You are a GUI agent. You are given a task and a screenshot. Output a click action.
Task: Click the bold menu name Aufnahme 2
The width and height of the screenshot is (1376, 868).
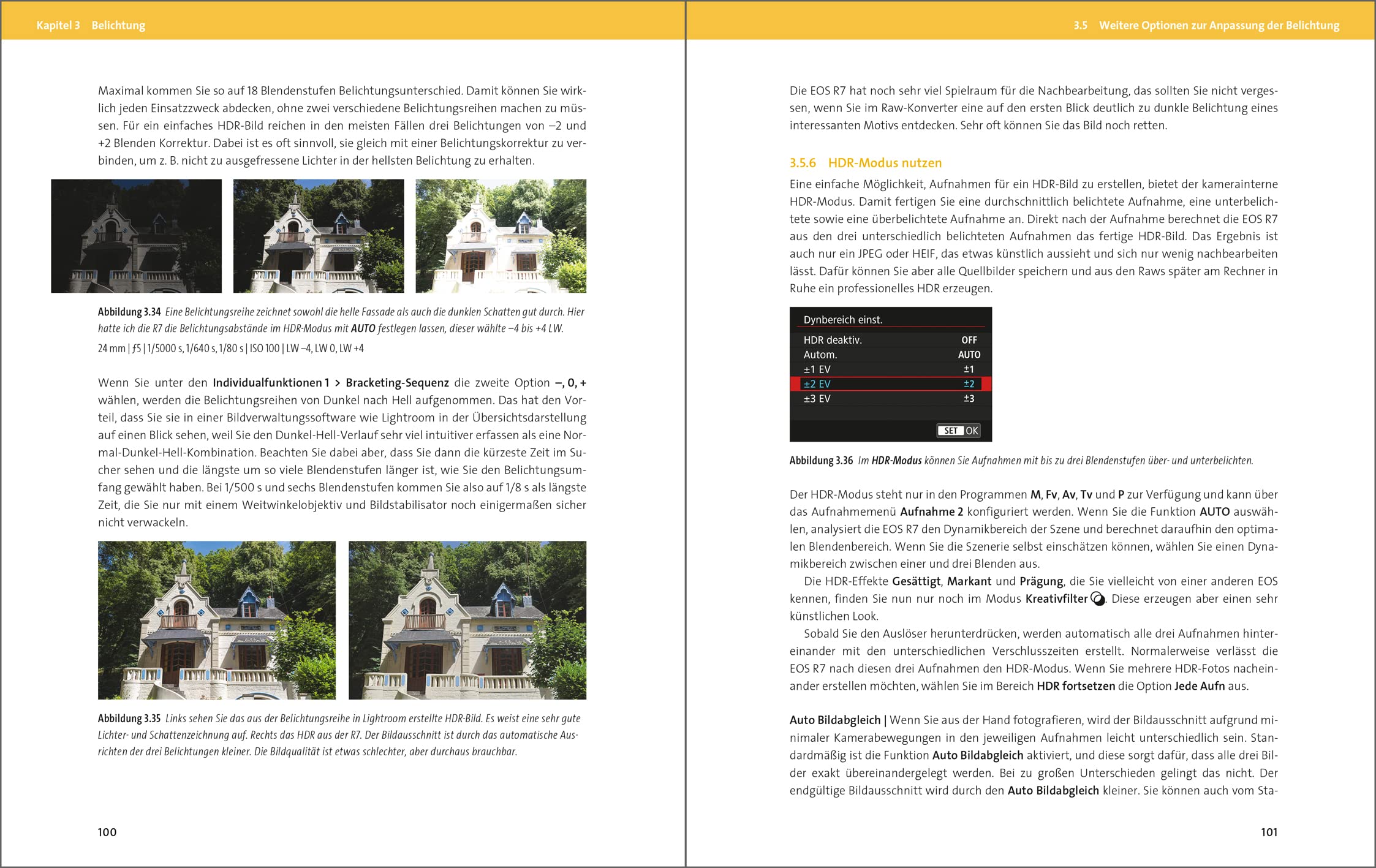932,512
